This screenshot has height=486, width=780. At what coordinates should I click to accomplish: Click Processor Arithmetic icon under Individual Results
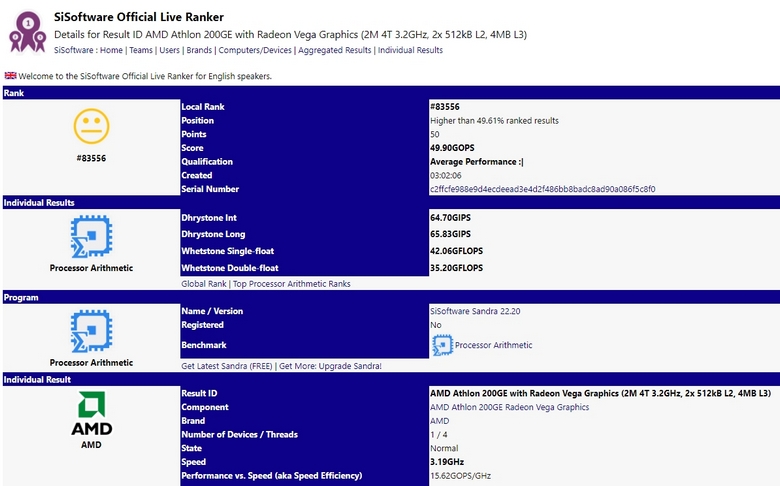click(91, 236)
